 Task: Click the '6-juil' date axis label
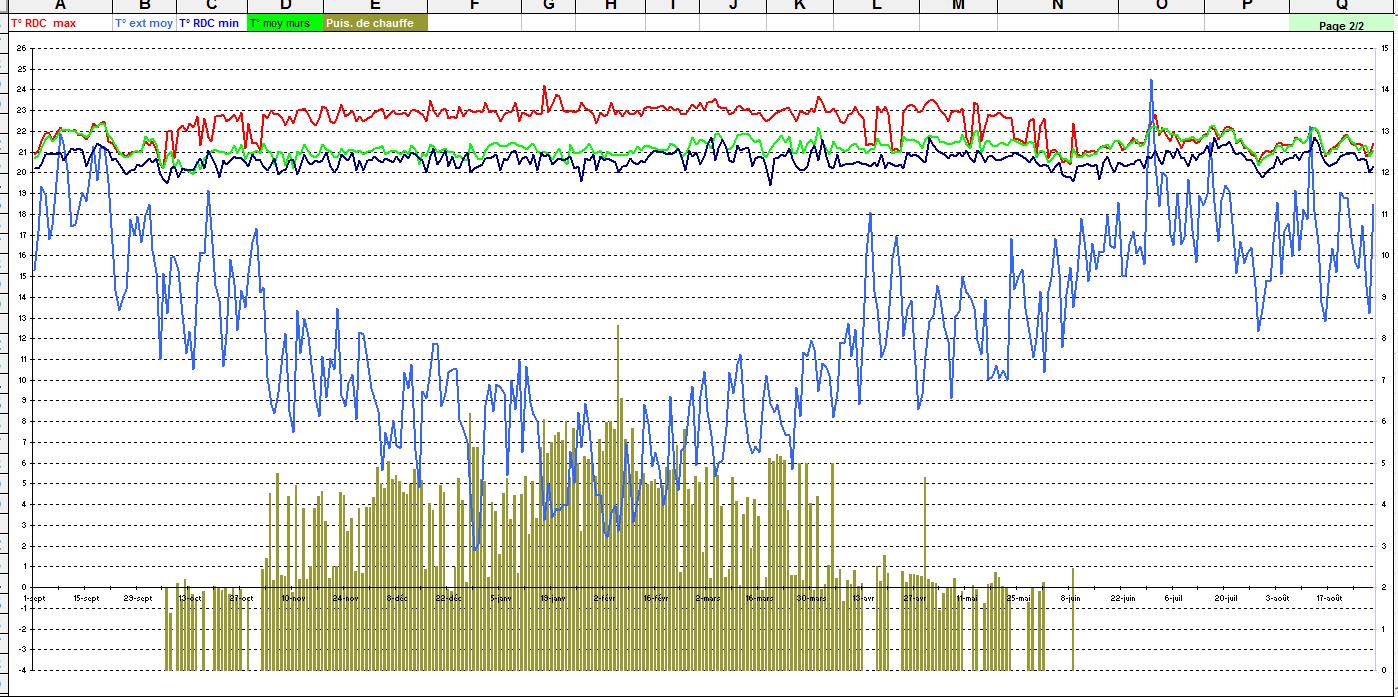pyautogui.click(x=1174, y=598)
